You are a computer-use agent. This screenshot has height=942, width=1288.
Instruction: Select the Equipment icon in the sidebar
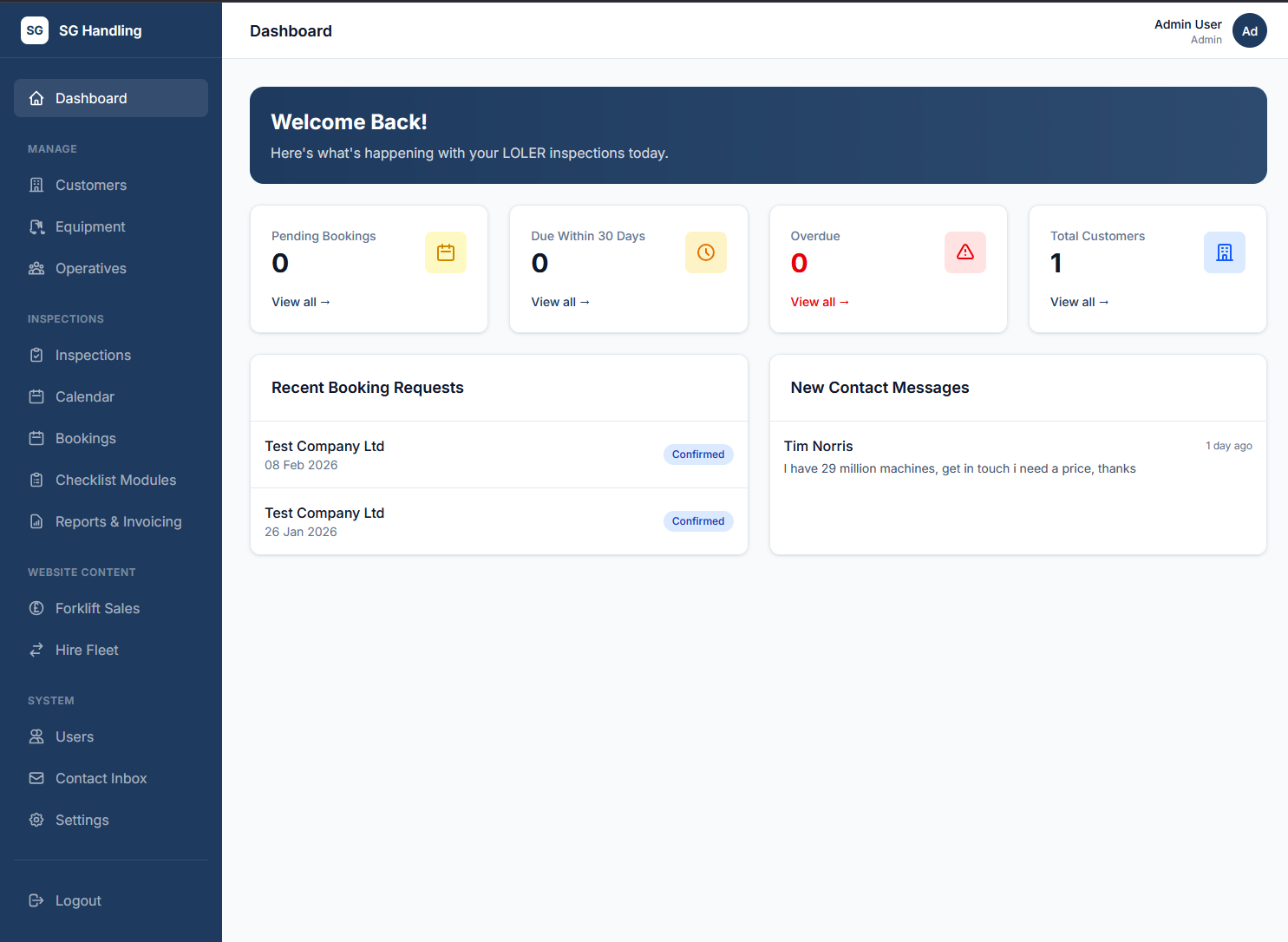point(36,226)
